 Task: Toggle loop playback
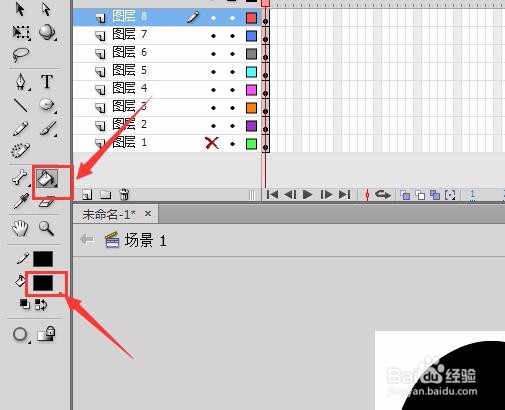[x=383, y=194]
